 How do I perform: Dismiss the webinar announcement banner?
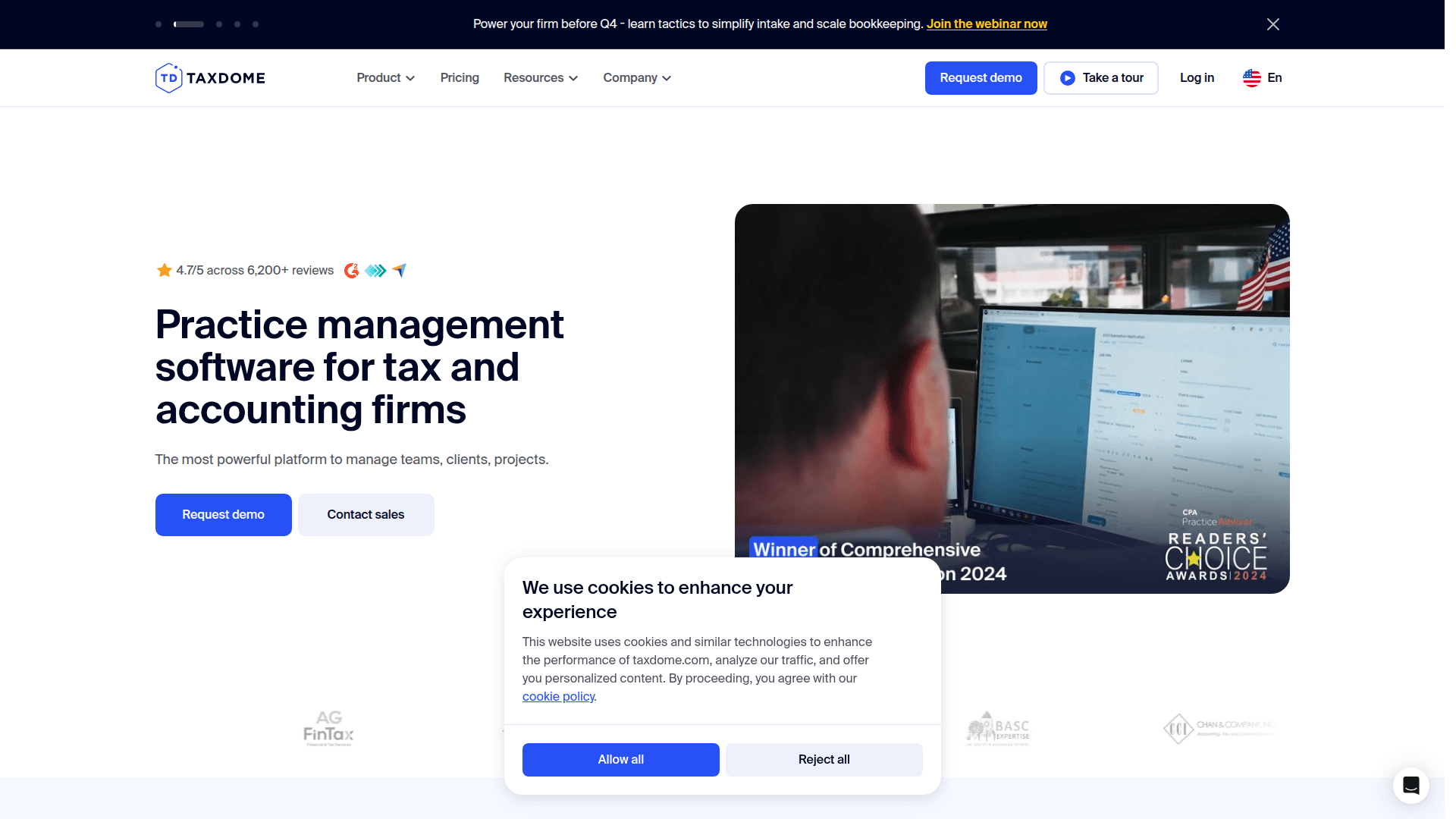pos(1273,24)
